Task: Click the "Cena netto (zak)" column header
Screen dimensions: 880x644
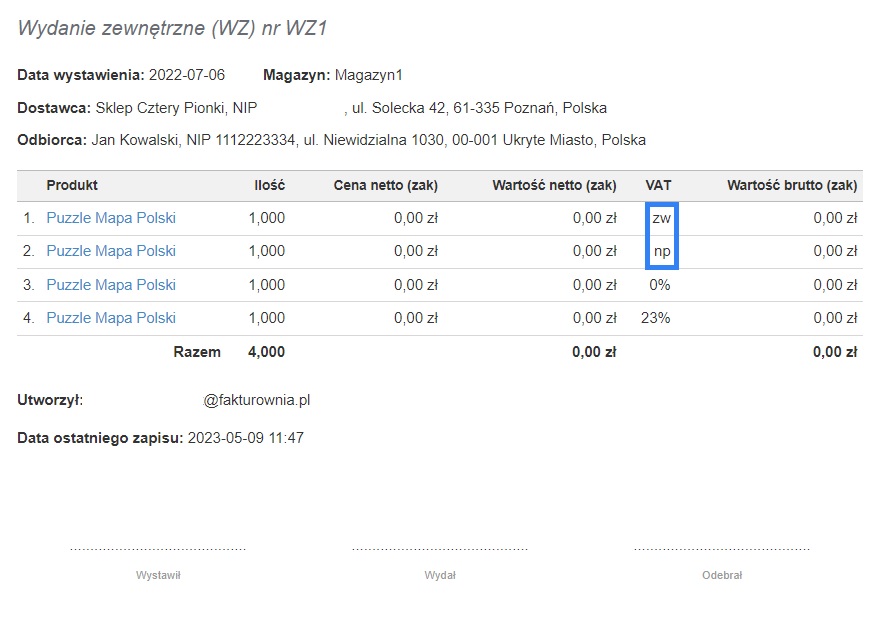Action: [x=386, y=185]
